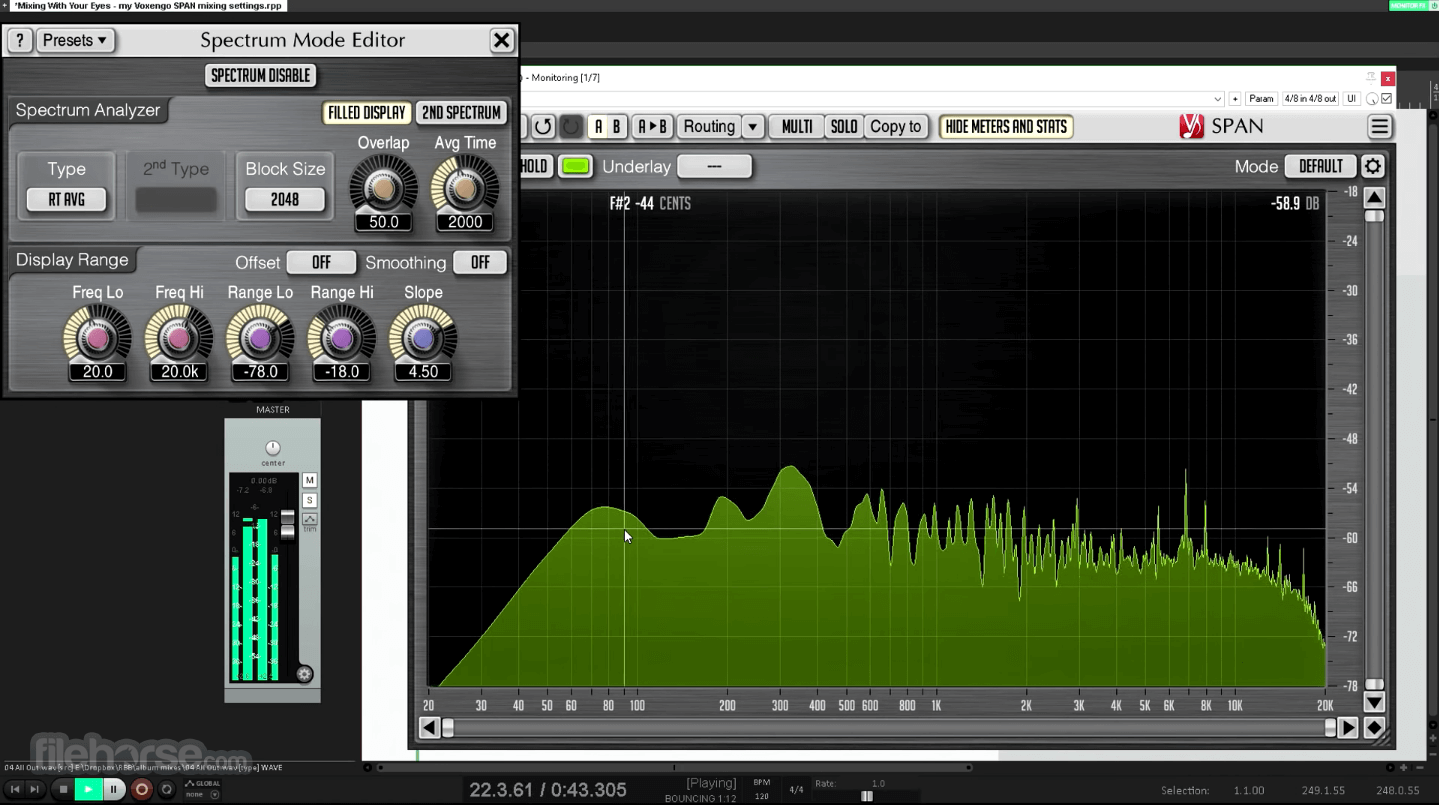
Task: Open spectrum Type selector RT AVG
Action: tap(67, 200)
